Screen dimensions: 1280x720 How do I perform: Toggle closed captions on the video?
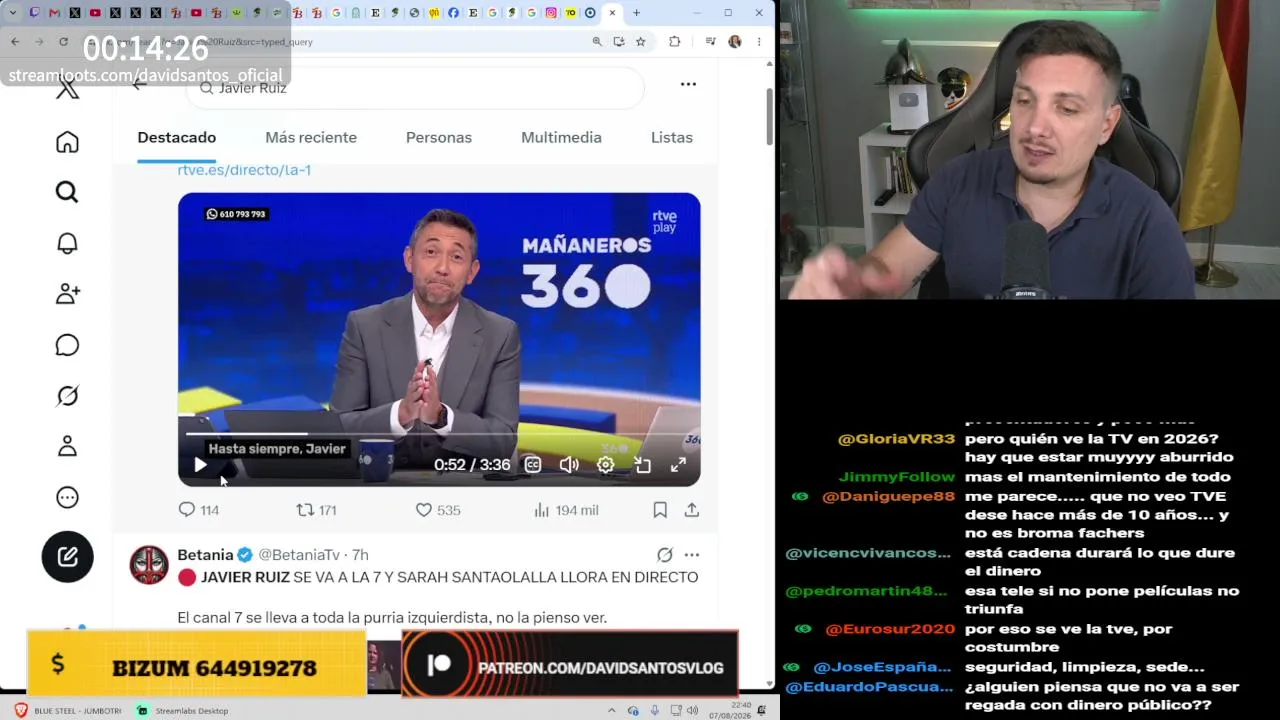point(533,465)
